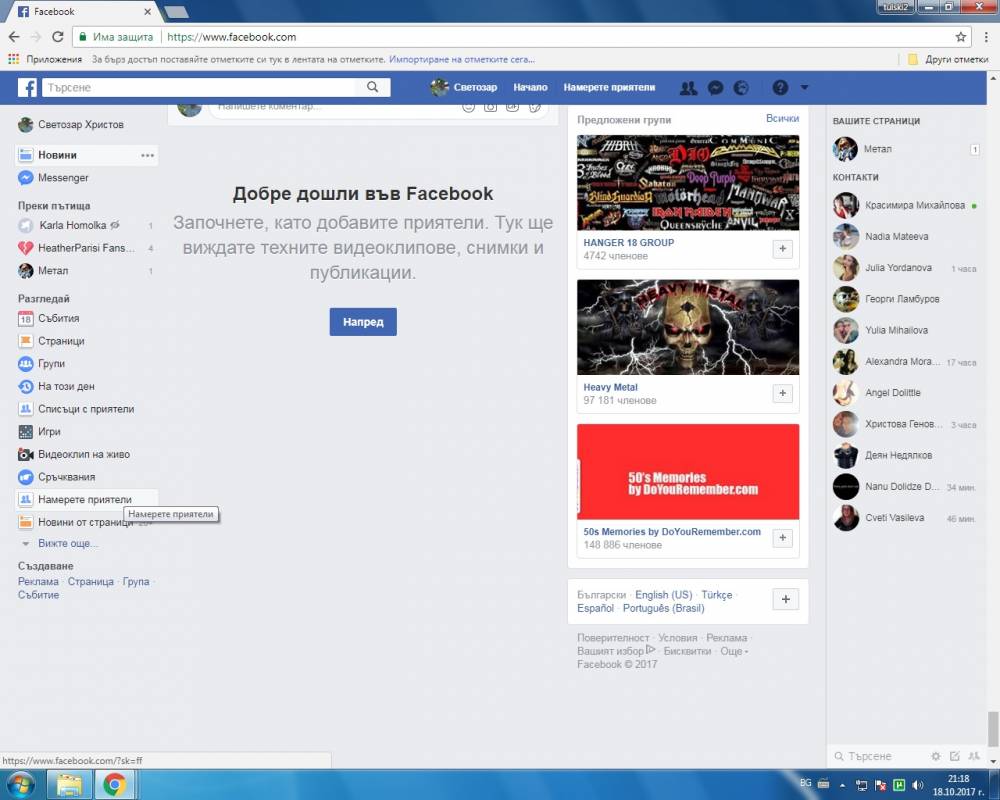Open the Heavy Metal group skull image
Screen dimensions: 1000x800
(x=688, y=327)
